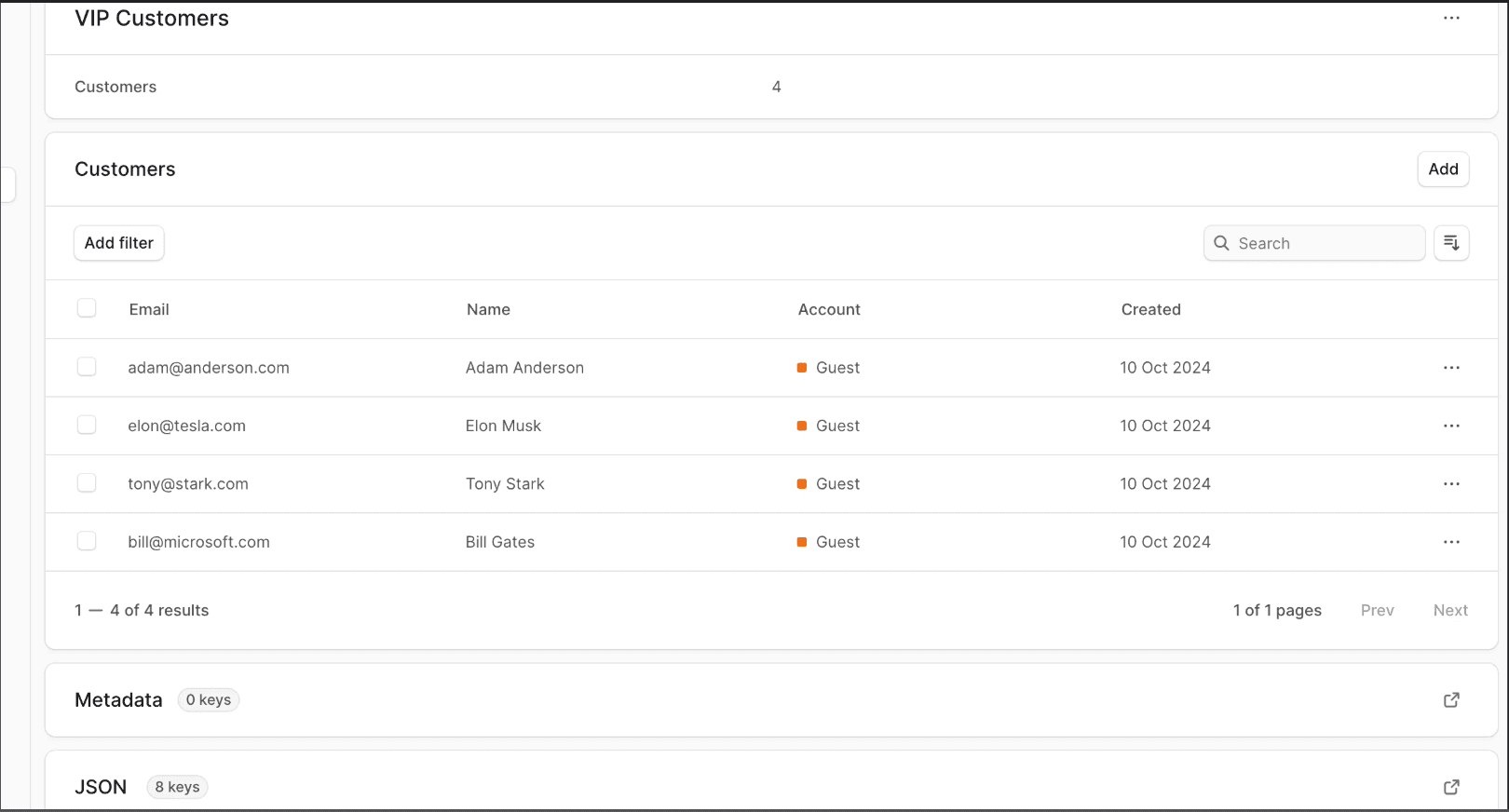Viewport: 1509px width, 812px height.
Task: Click Guest status in Tony Stark row
Action: pyautogui.click(x=829, y=484)
